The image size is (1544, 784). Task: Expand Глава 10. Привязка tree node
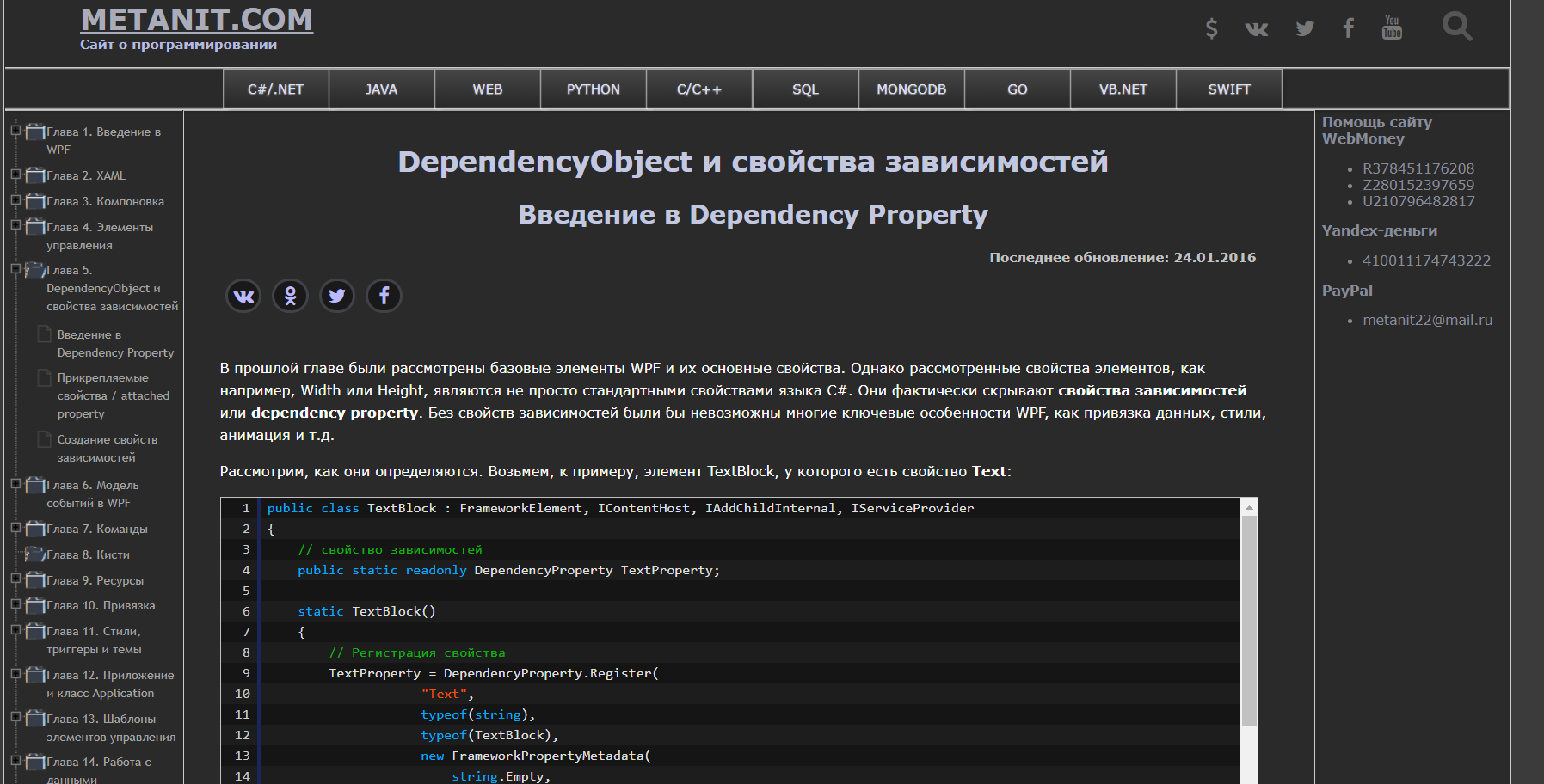[15, 604]
